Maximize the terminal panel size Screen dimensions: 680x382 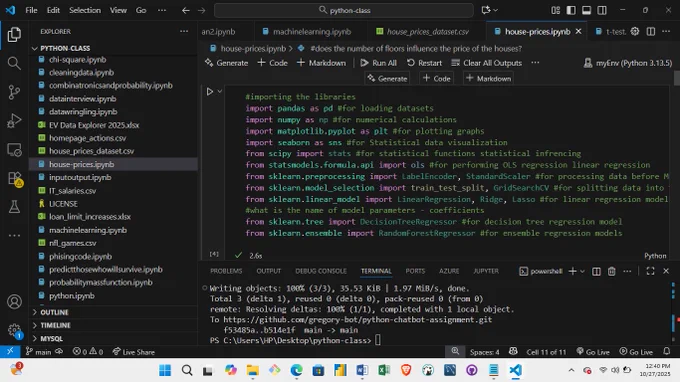(650, 271)
